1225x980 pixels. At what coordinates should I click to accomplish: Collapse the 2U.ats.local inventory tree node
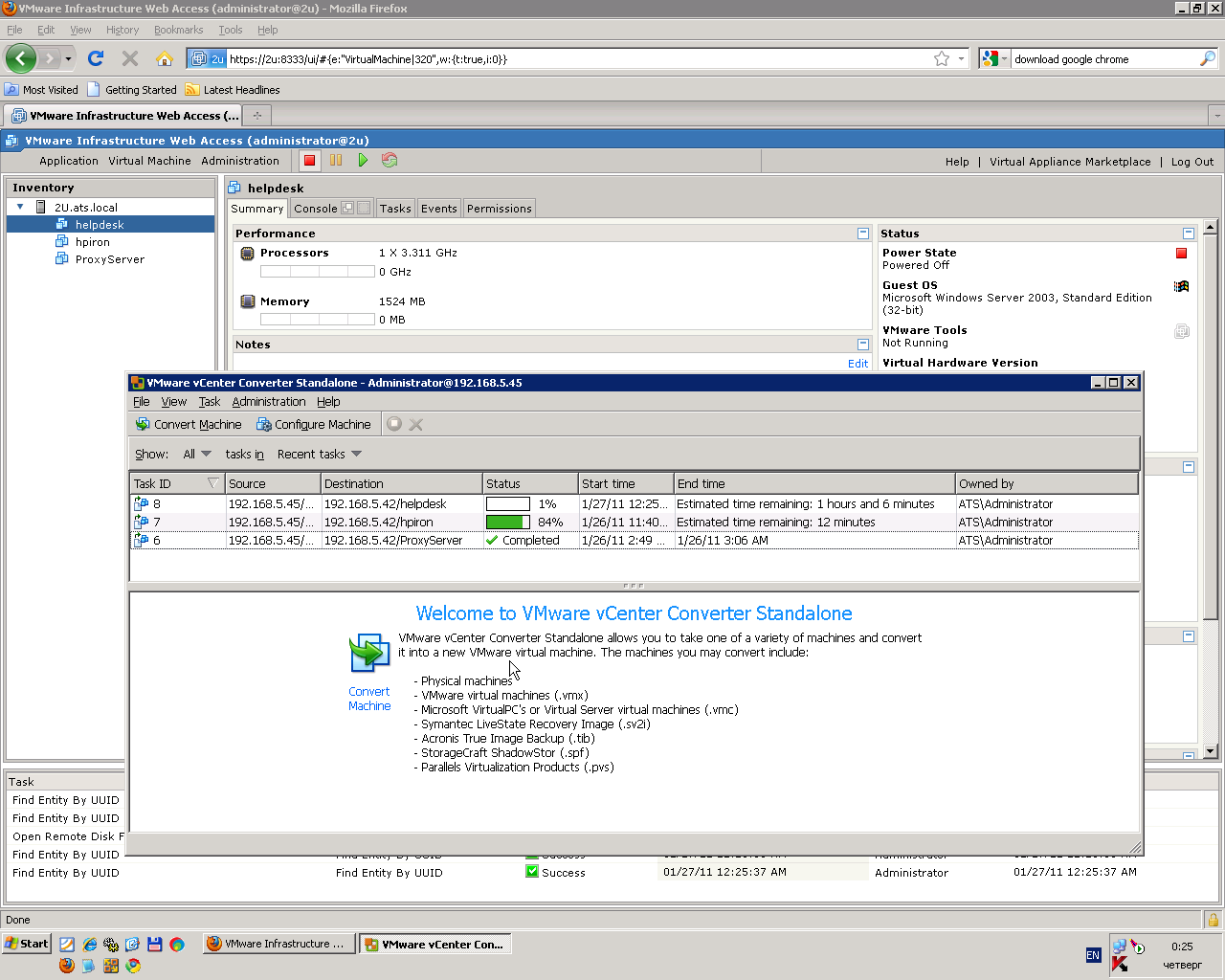20,207
